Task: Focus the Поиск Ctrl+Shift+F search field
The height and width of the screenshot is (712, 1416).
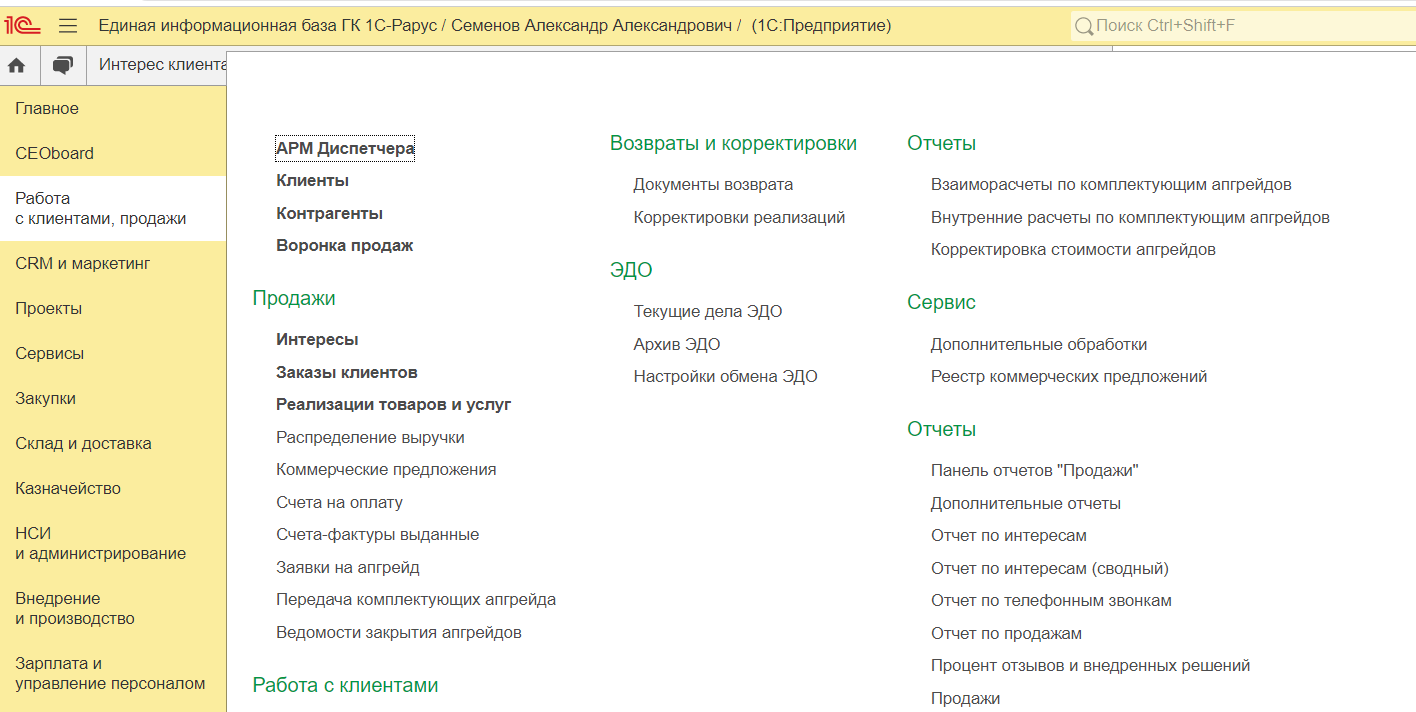Action: pyautogui.click(x=1243, y=25)
